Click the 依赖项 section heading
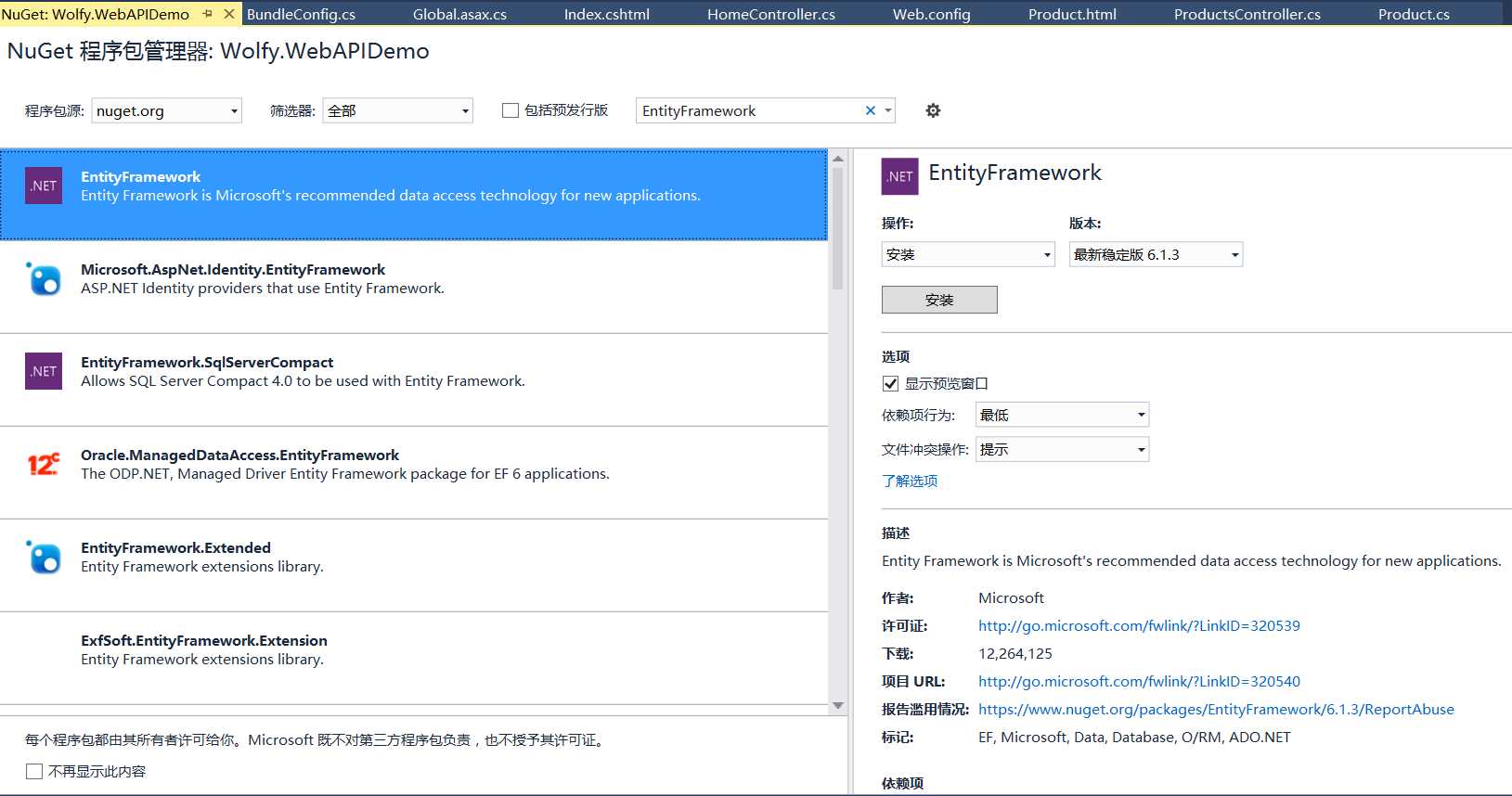Viewport: 1512px width, 796px height. coord(902,783)
